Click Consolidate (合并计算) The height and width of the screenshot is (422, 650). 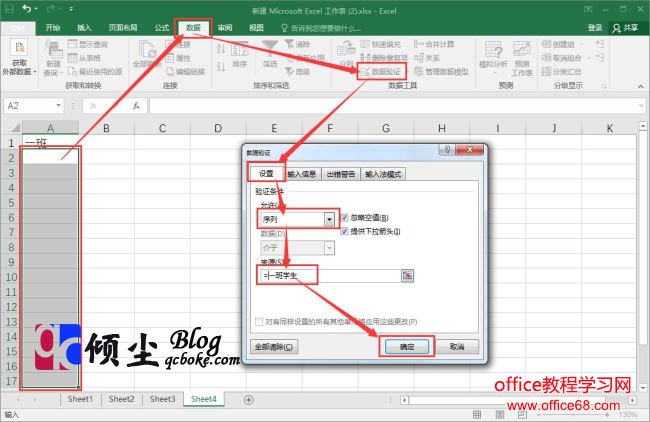click(x=434, y=44)
